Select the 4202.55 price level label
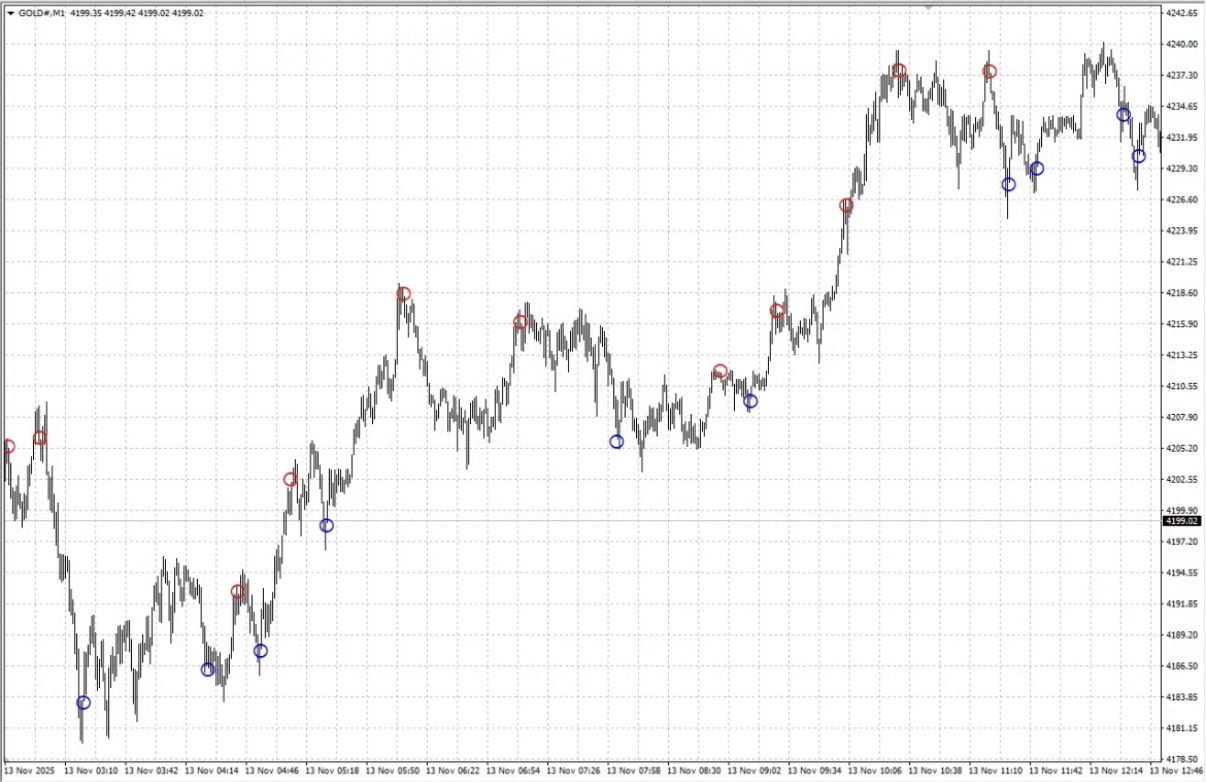 coord(1183,479)
